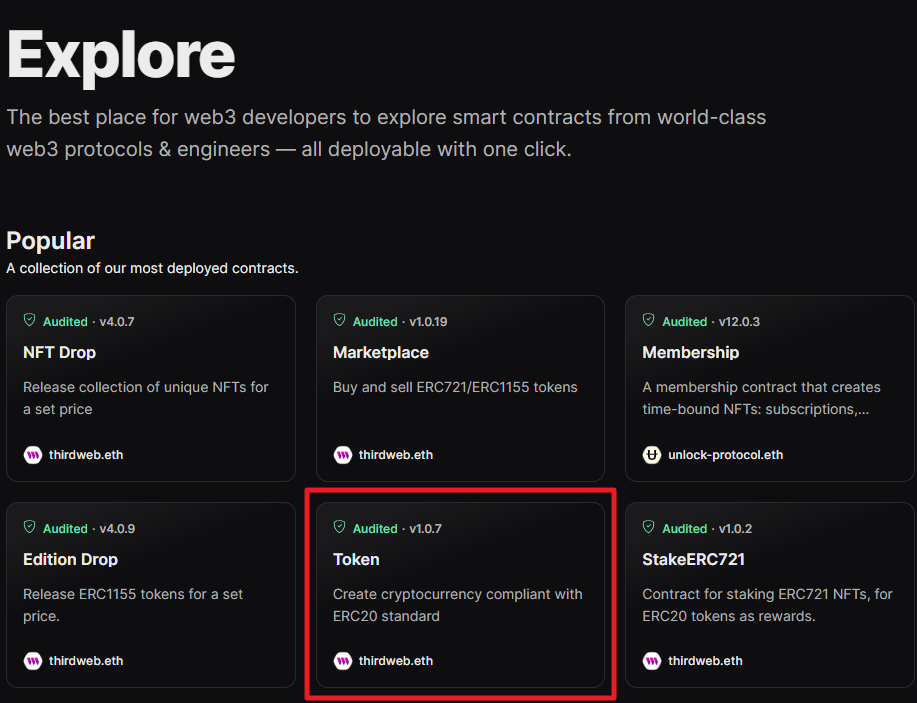Click 'A collection of our most deployed contracts' subtitle
Image resolution: width=917 pixels, height=703 pixels.
coord(152,268)
